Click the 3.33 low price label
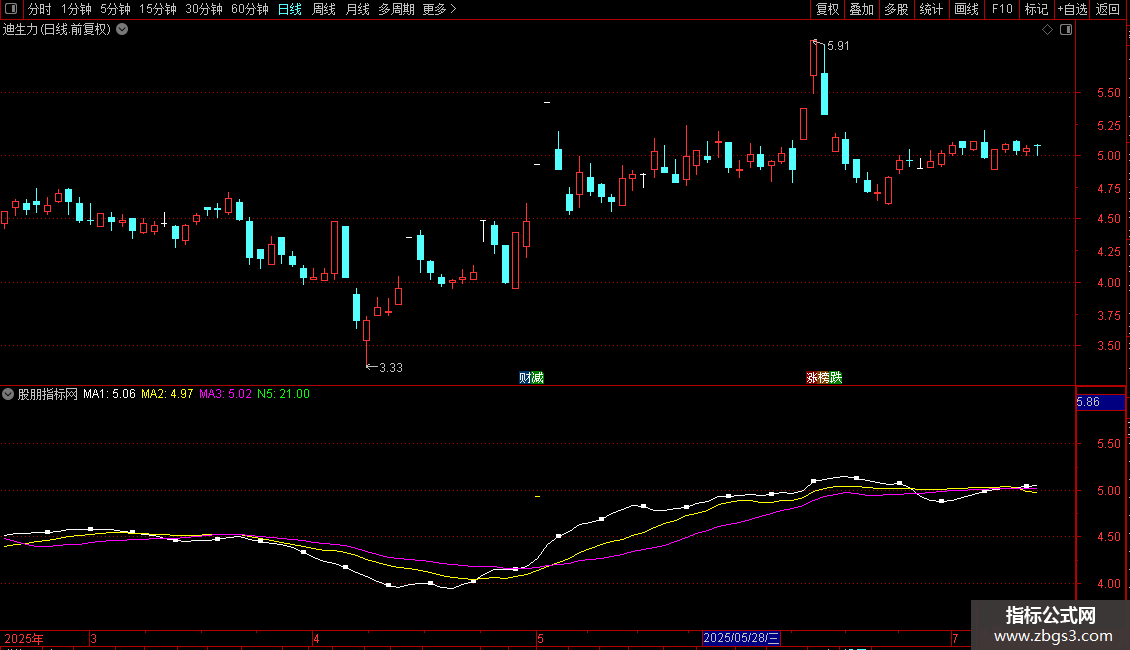This screenshot has height=650, width=1130. pyautogui.click(x=391, y=368)
